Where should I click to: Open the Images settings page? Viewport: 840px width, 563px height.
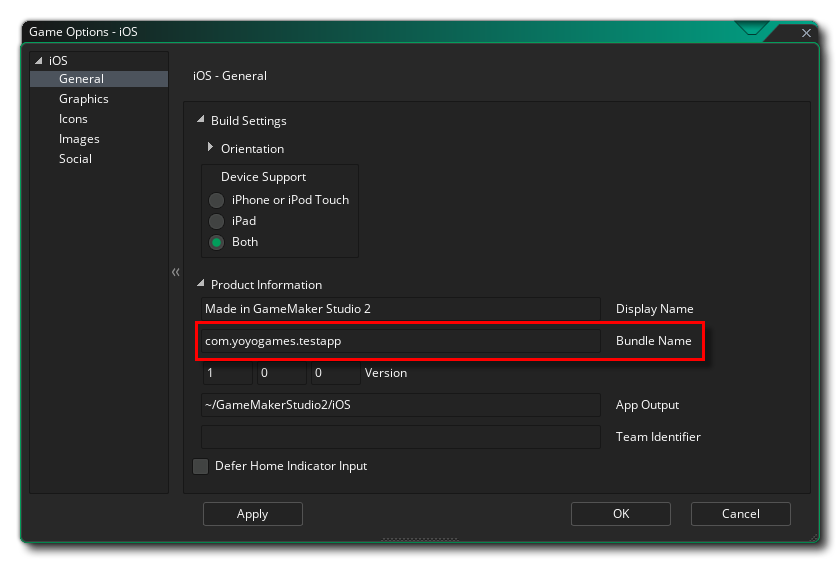79,139
